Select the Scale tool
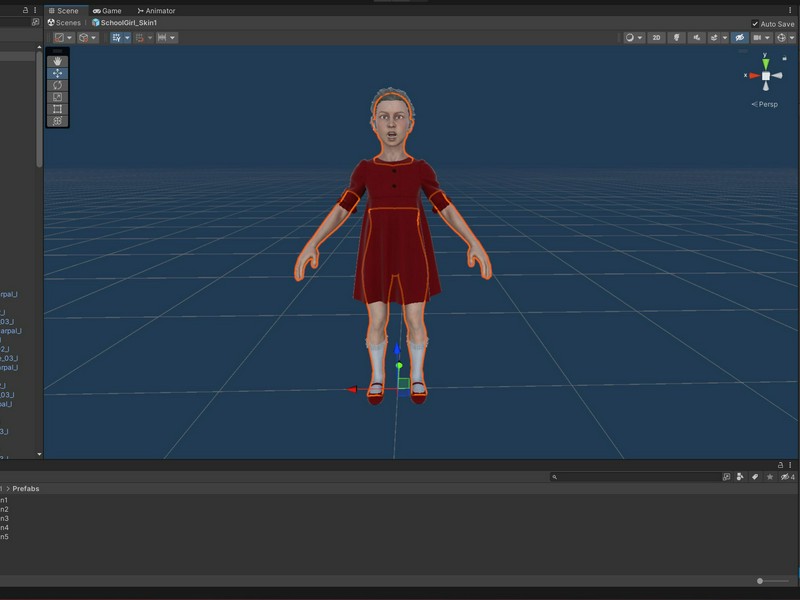800x600 pixels. (57, 97)
